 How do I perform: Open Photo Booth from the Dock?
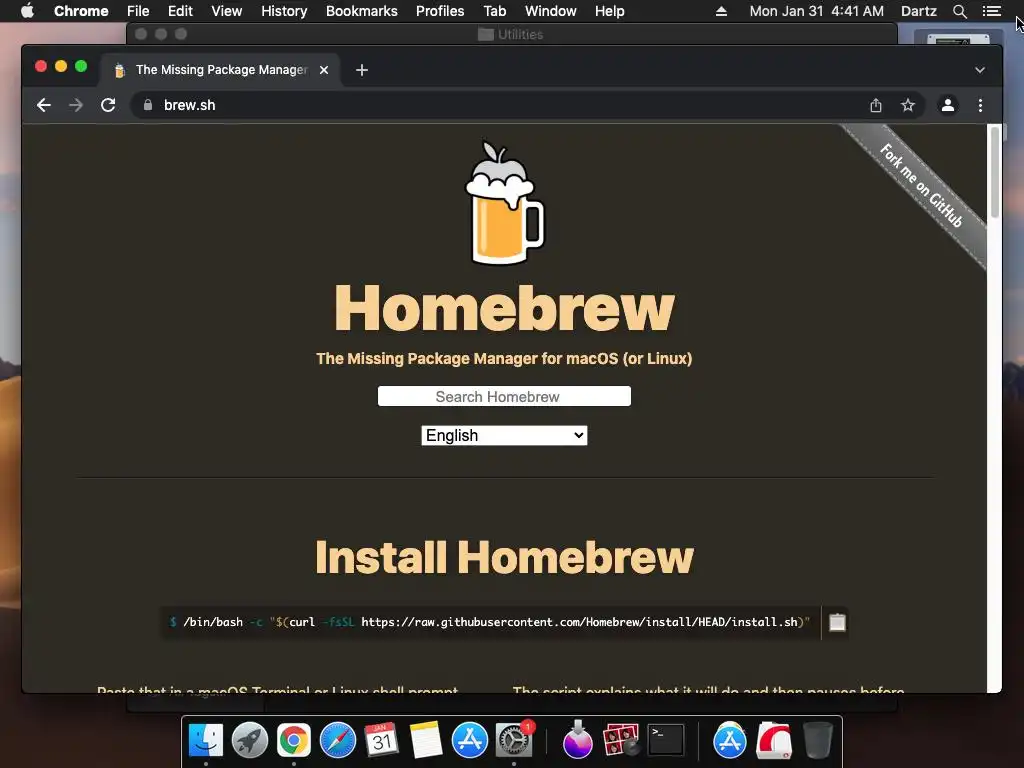tap(620, 740)
